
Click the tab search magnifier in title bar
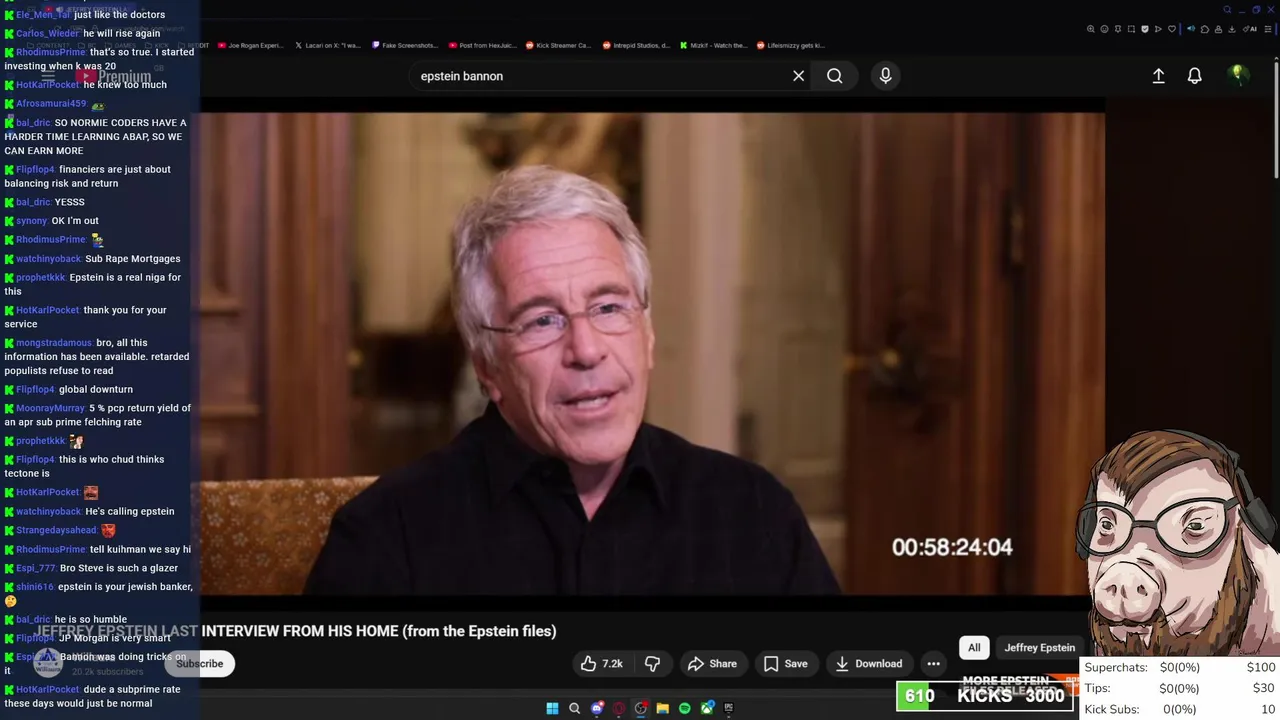point(1227,10)
